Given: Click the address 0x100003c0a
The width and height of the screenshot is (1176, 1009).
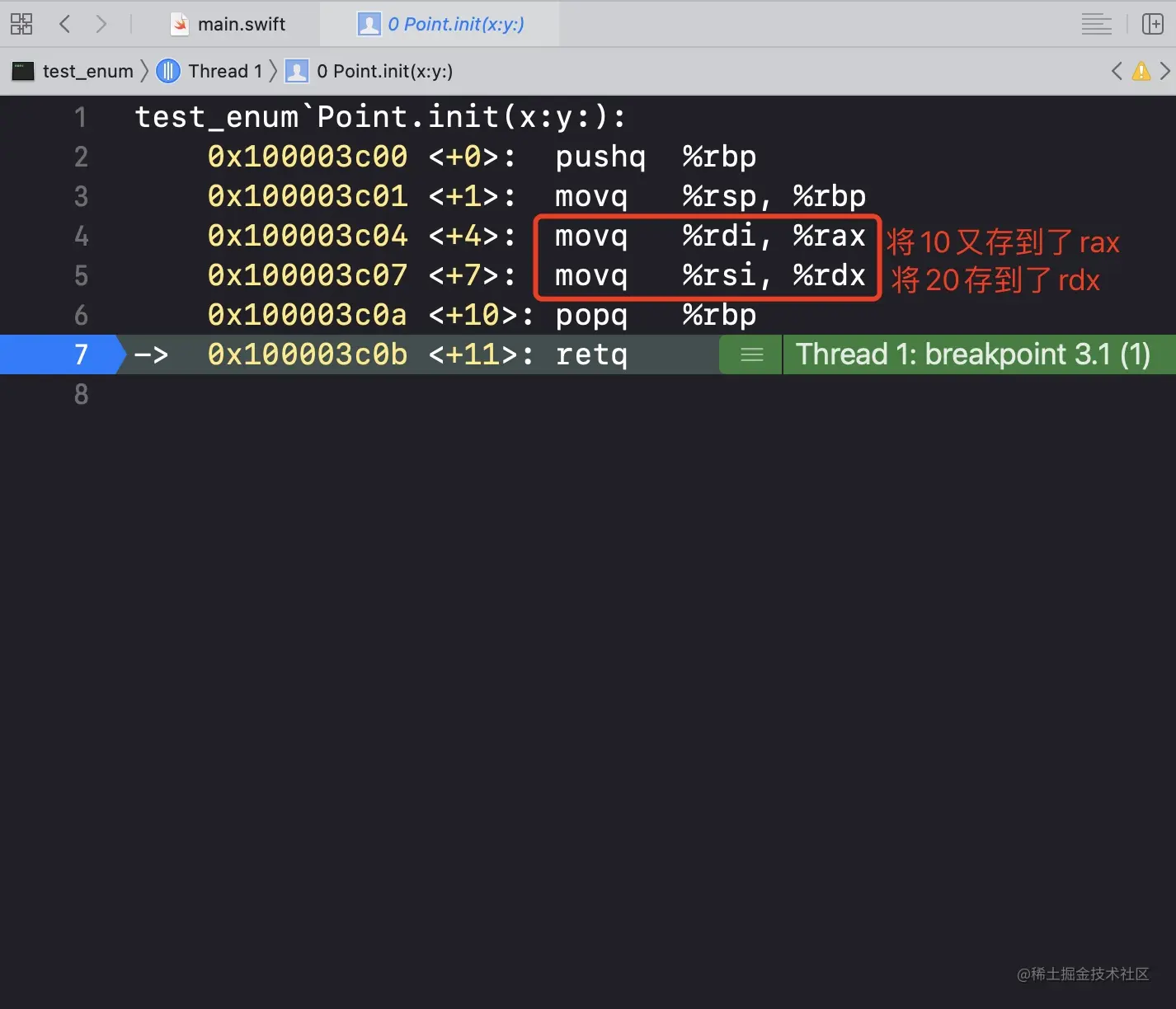Looking at the screenshot, I should click(308, 315).
